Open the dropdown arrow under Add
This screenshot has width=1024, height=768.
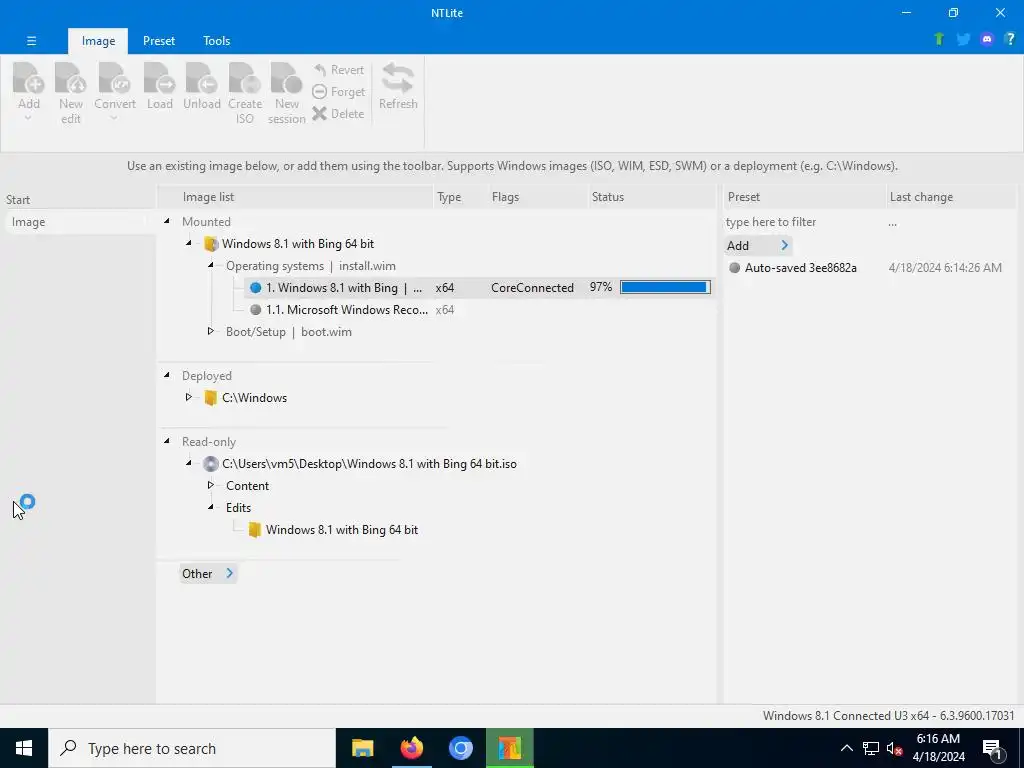pyautogui.click(x=28, y=118)
